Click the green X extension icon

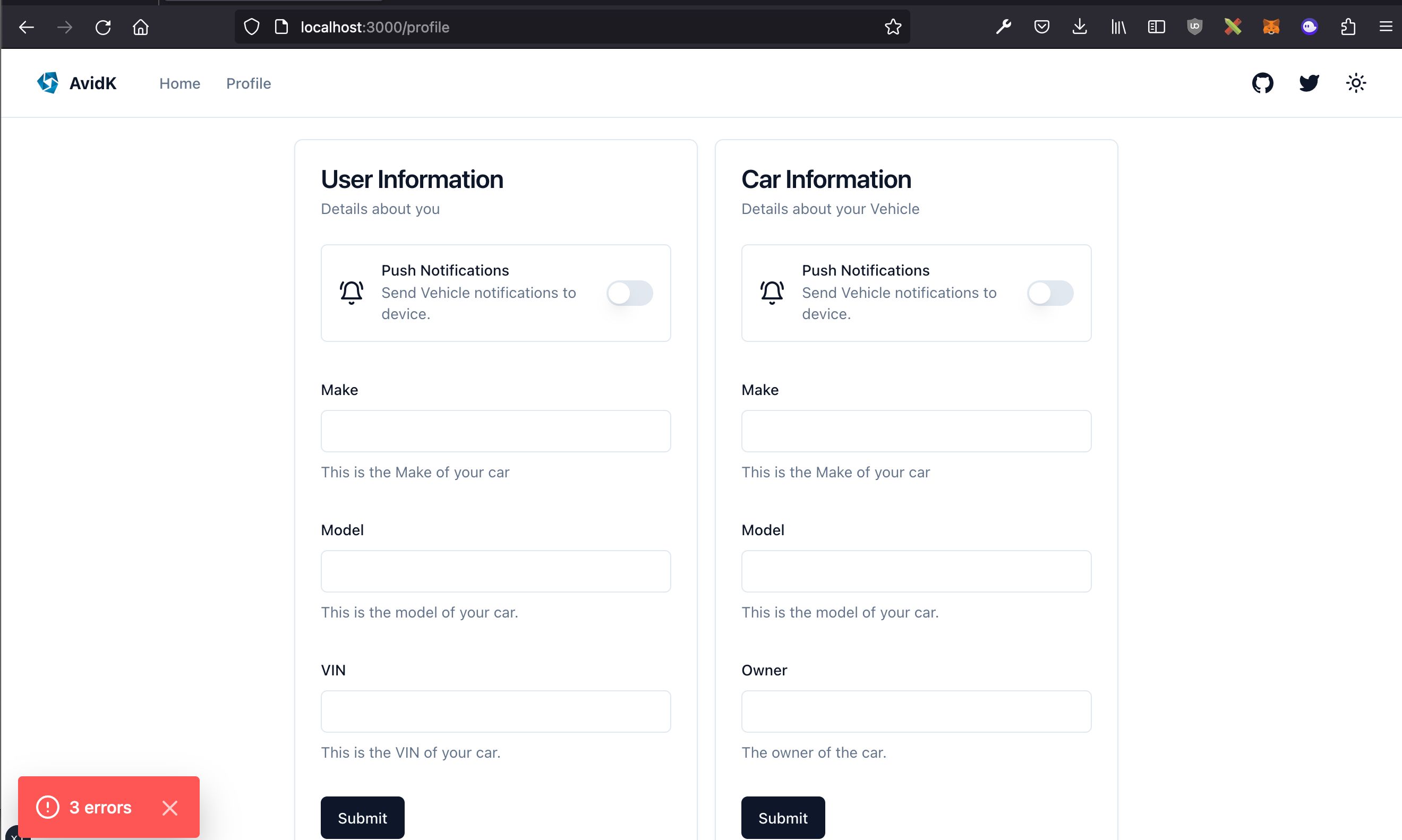[1232, 27]
